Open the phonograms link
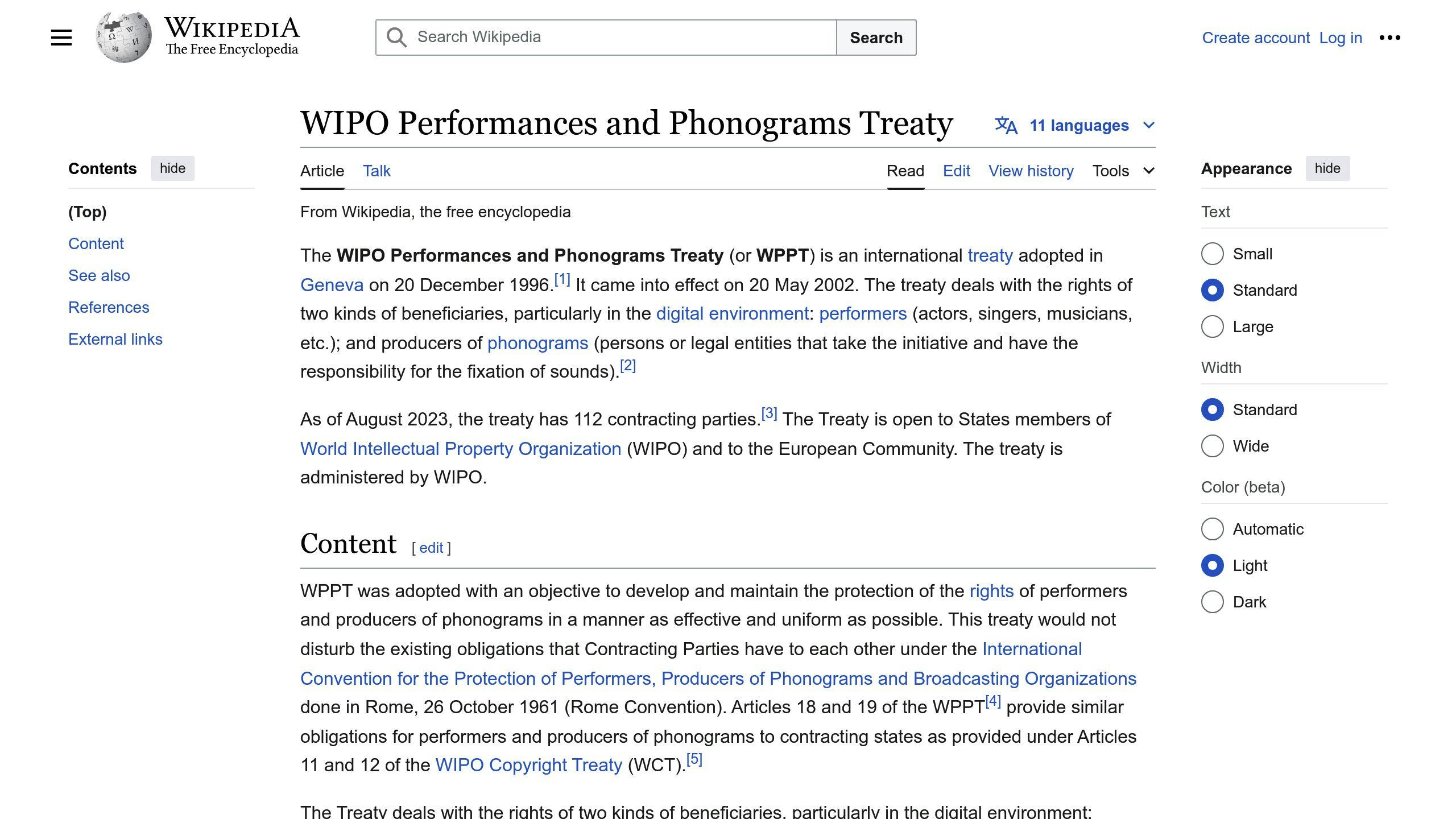The image size is (1456, 819). point(537,343)
